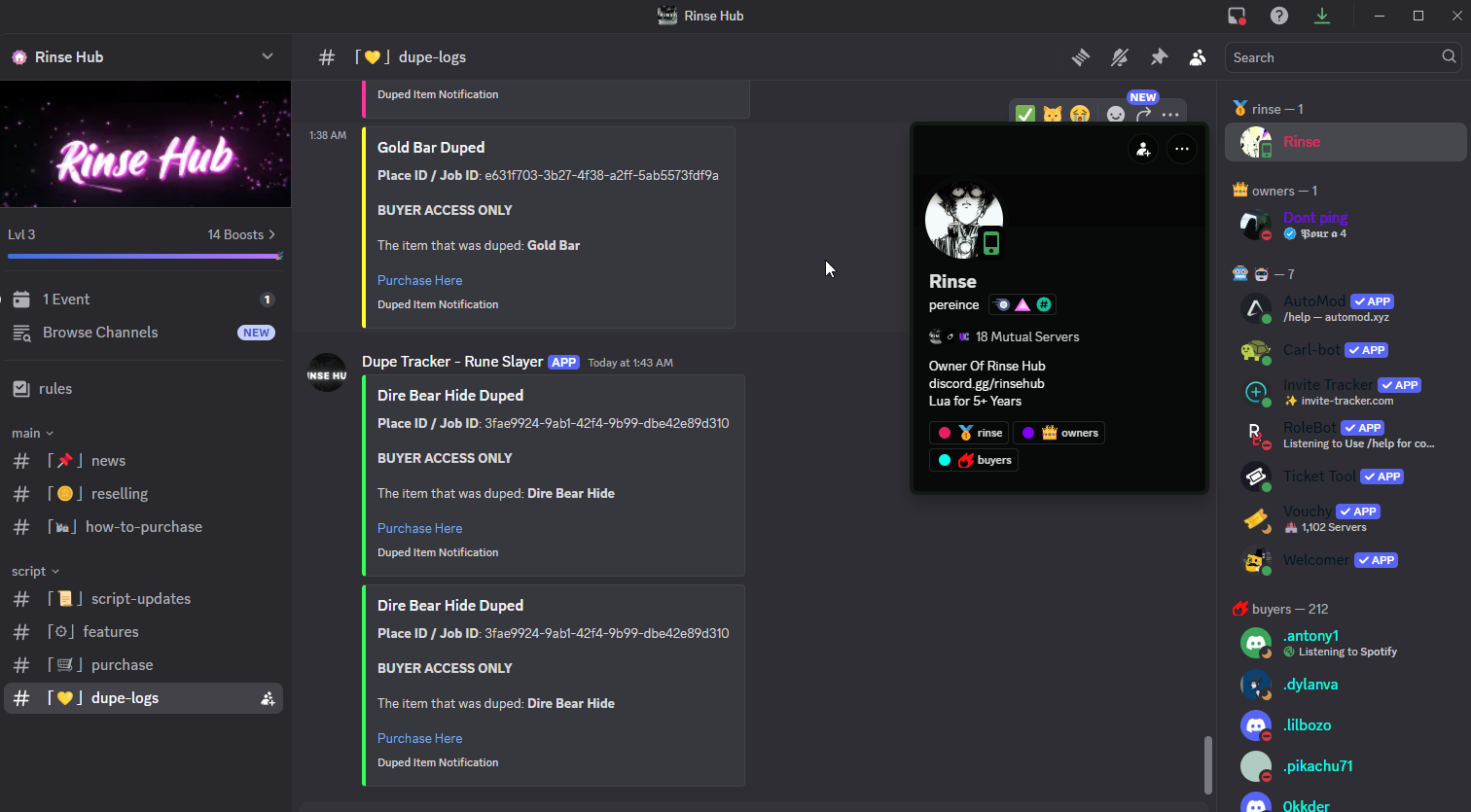
Task: Open the script-updates channel
Action: pyautogui.click(x=144, y=599)
